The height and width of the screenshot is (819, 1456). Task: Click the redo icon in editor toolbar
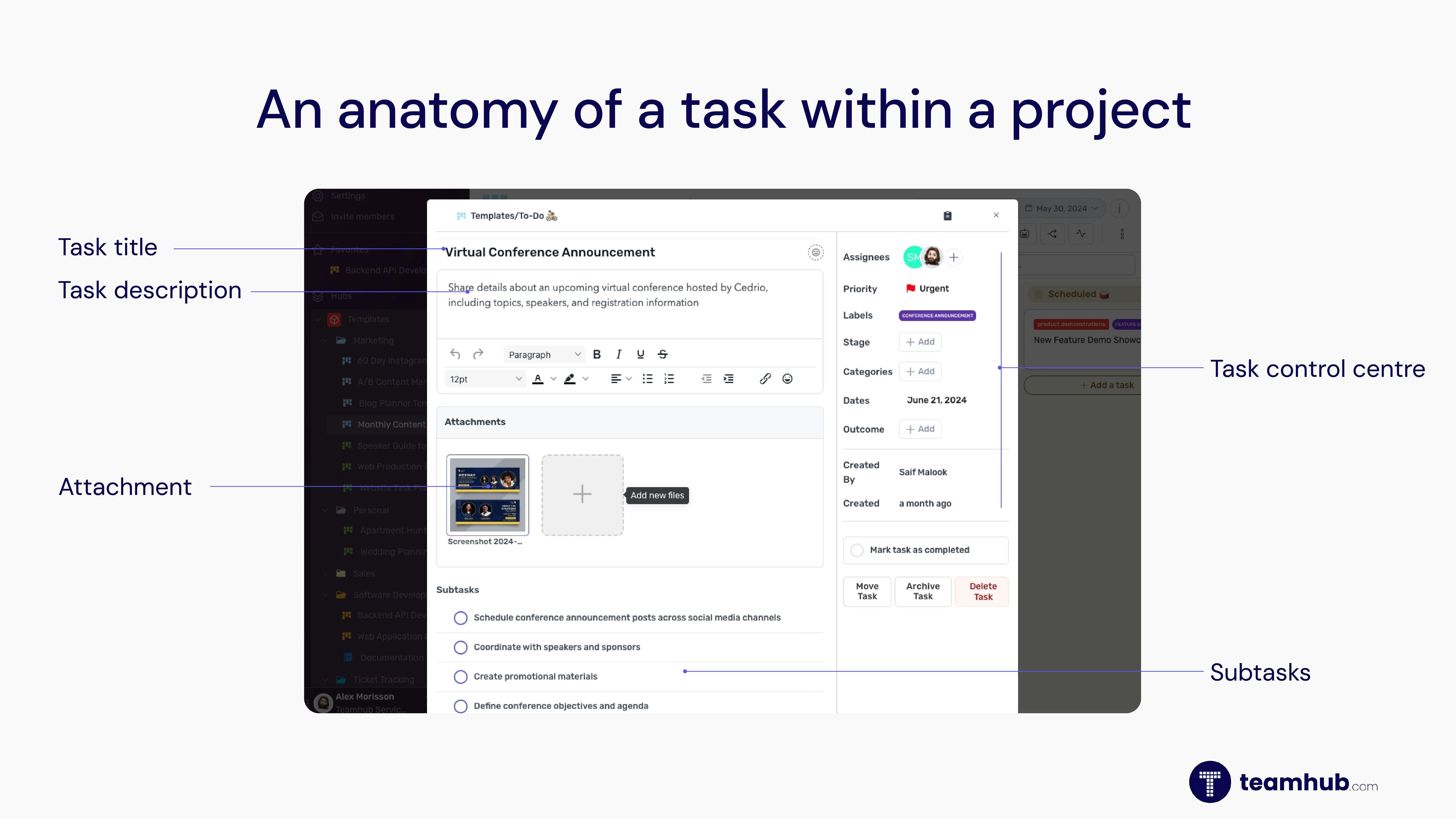coord(478,354)
